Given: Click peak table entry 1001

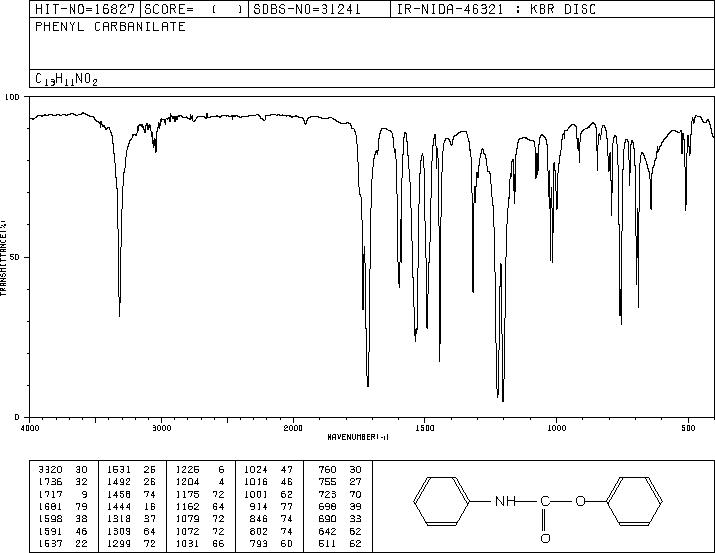Looking at the screenshot, I should [x=256, y=494].
